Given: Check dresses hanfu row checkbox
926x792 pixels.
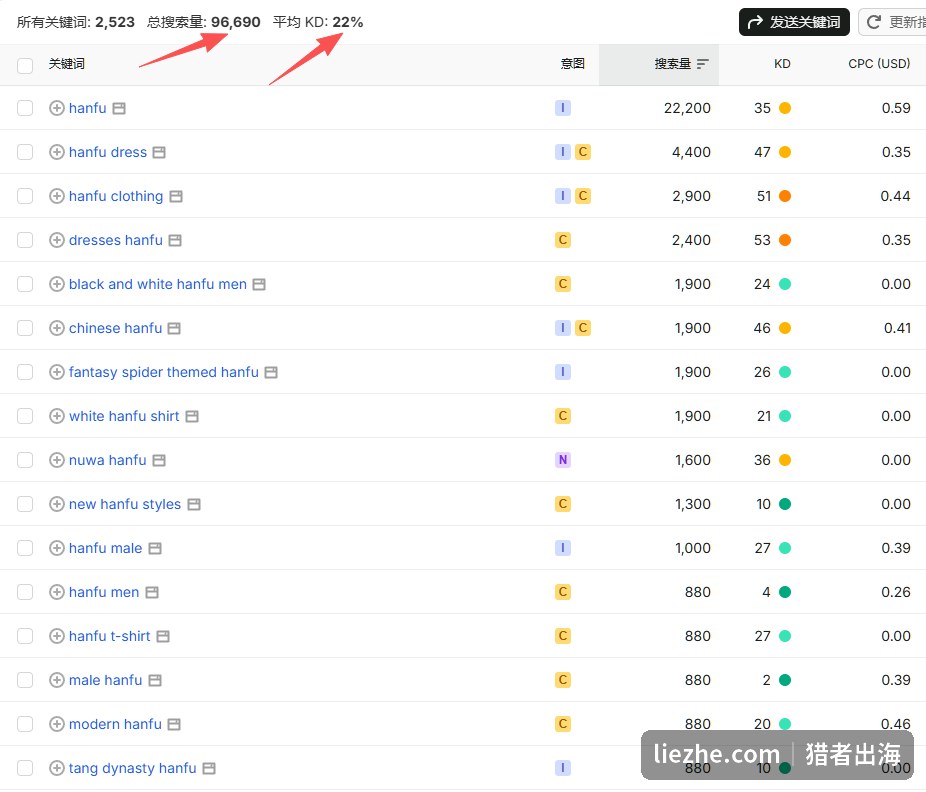Looking at the screenshot, I should tap(25, 240).
